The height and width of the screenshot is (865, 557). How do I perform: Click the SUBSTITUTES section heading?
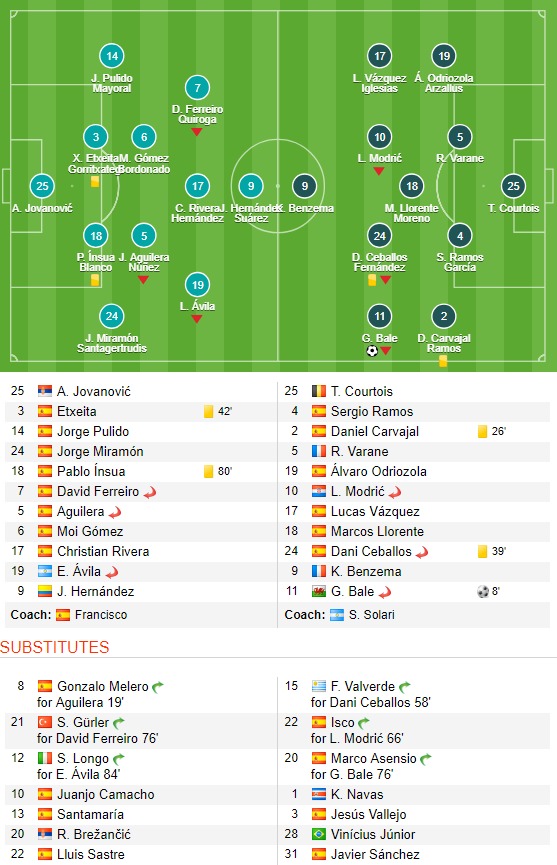click(x=55, y=647)
